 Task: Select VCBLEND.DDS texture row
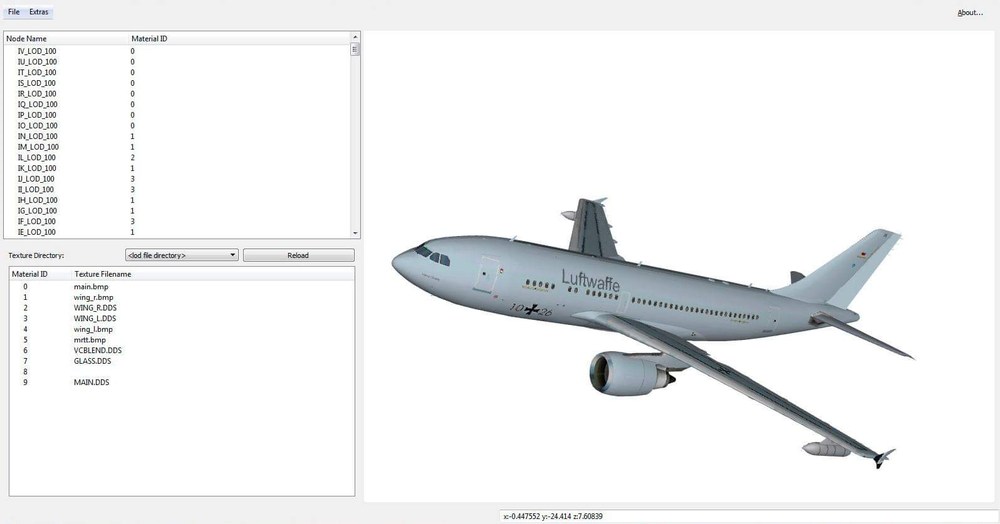(182, 351)
